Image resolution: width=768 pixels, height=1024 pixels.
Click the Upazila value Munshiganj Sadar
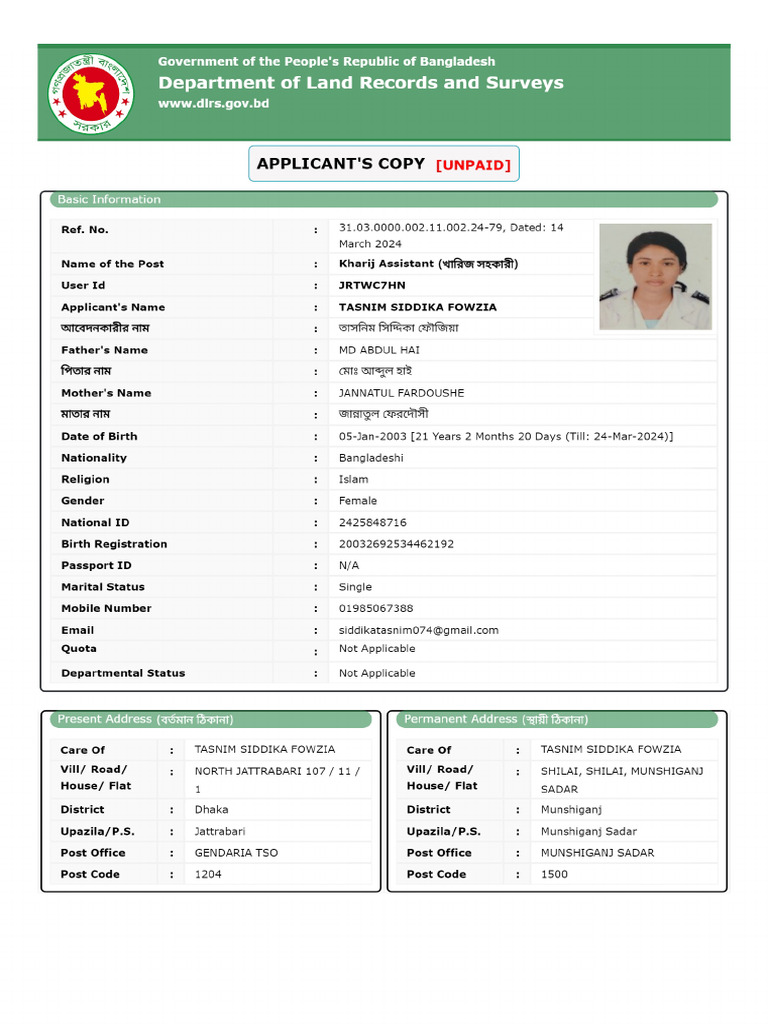589,831
